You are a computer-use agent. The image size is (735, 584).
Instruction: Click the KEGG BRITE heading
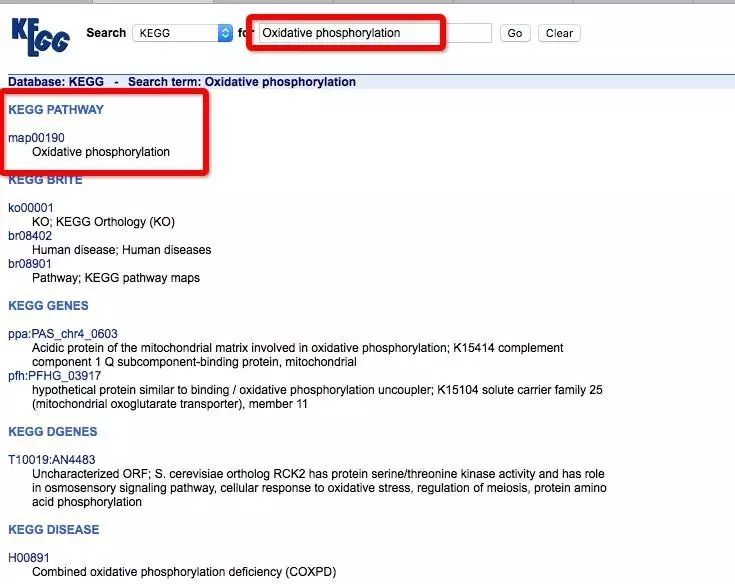(45, 180)
